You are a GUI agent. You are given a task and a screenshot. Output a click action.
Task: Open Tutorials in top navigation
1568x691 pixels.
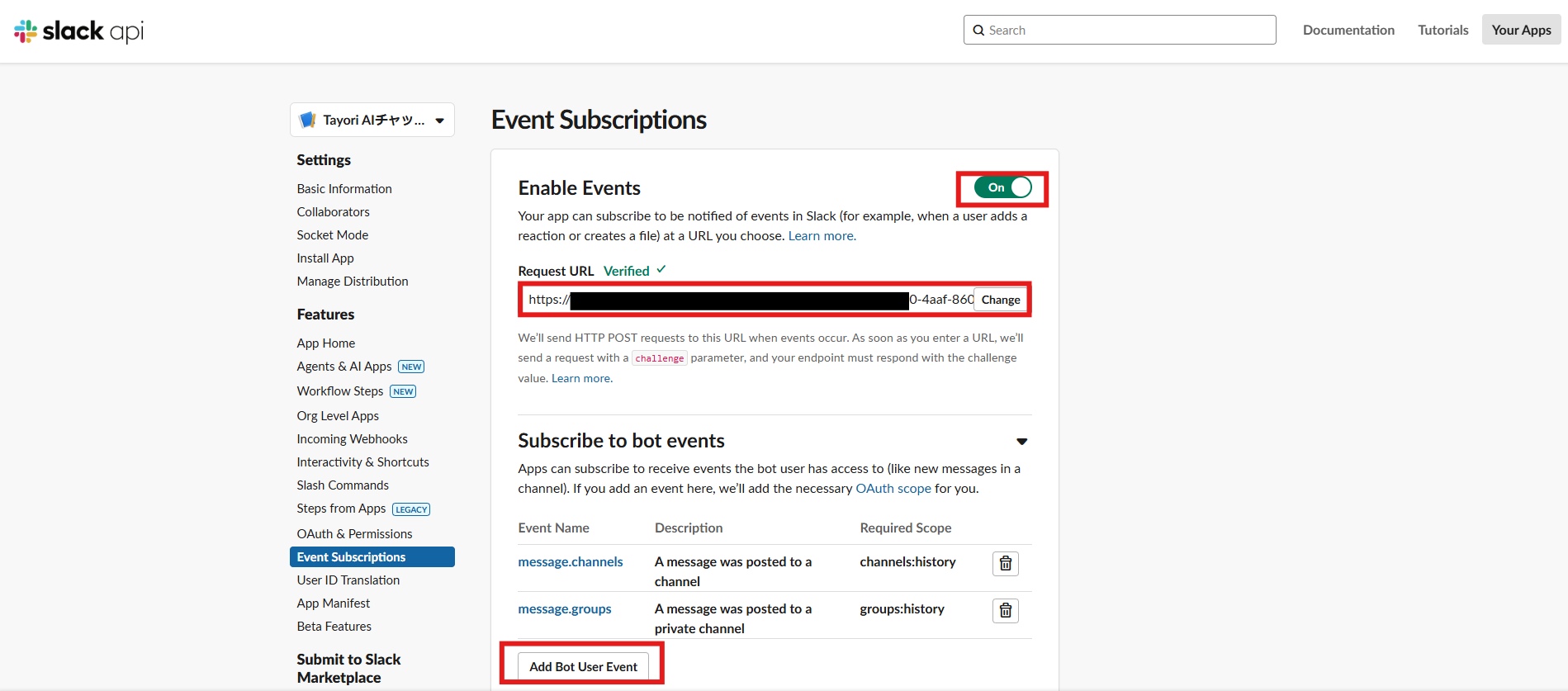(x=1442, y=30)
